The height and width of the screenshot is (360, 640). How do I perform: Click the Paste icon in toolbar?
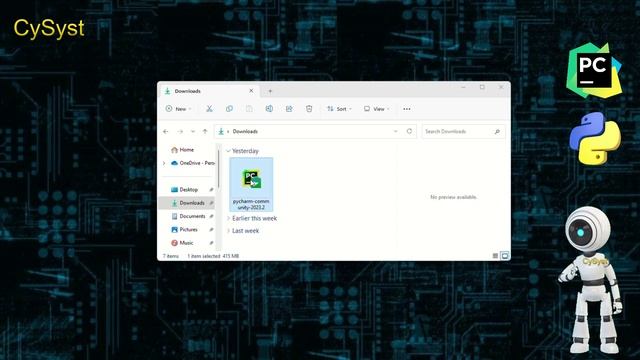(249, 109)
